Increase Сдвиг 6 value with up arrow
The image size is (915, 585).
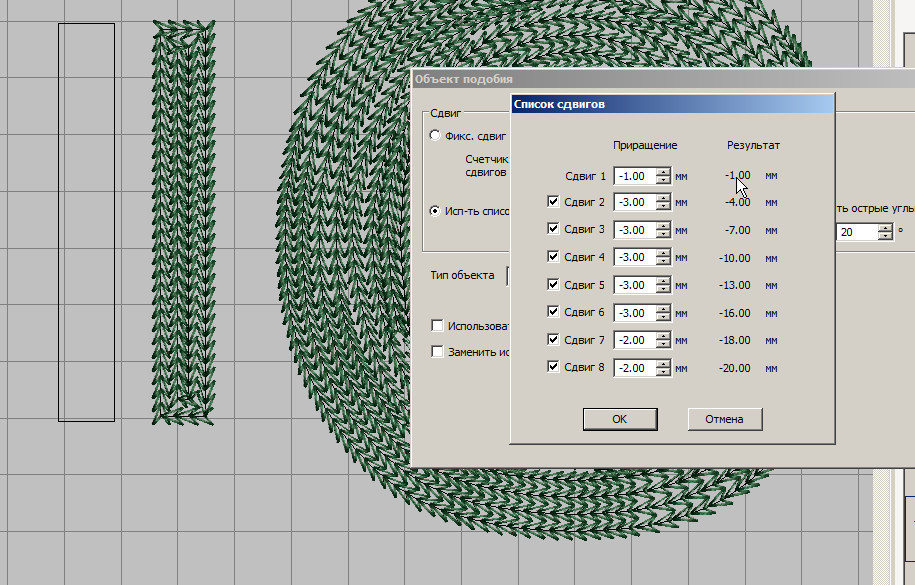664,309
